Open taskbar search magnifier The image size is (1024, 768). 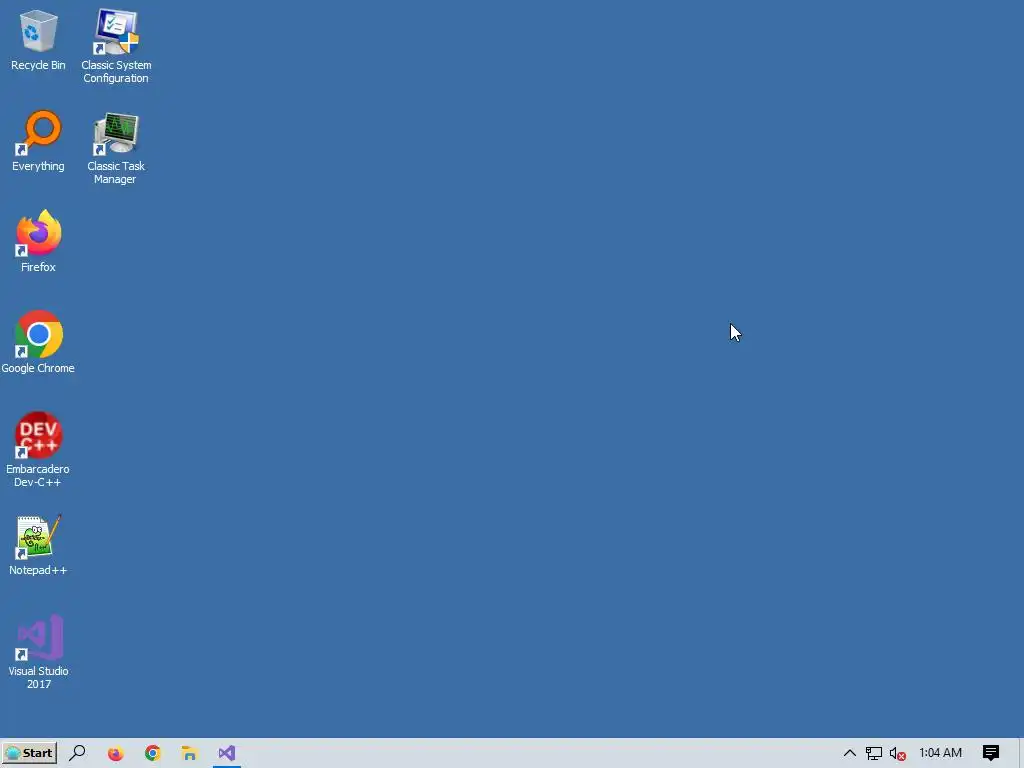coord(77,753)
